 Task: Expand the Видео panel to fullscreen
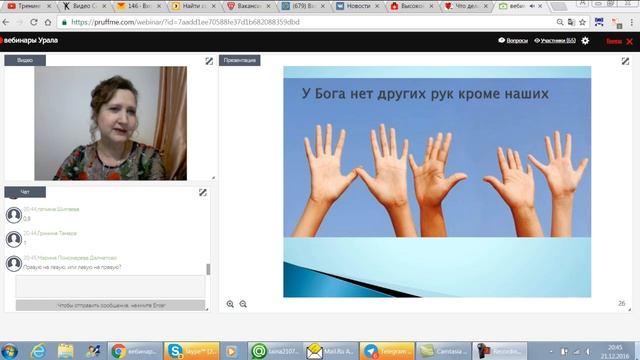click(x=209, y=61)
